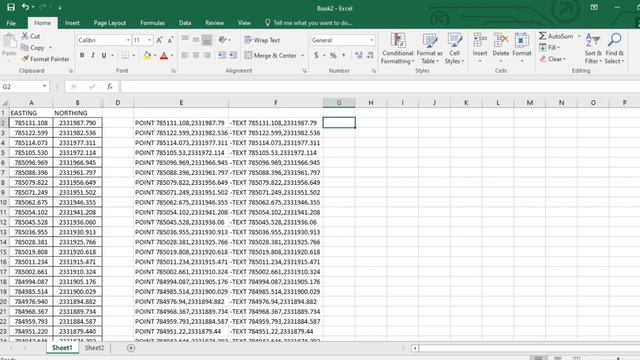Switch to the Sheet2 worksheet tab
The width and height of the screenshot is (640, 360).
tap(94, 348)
